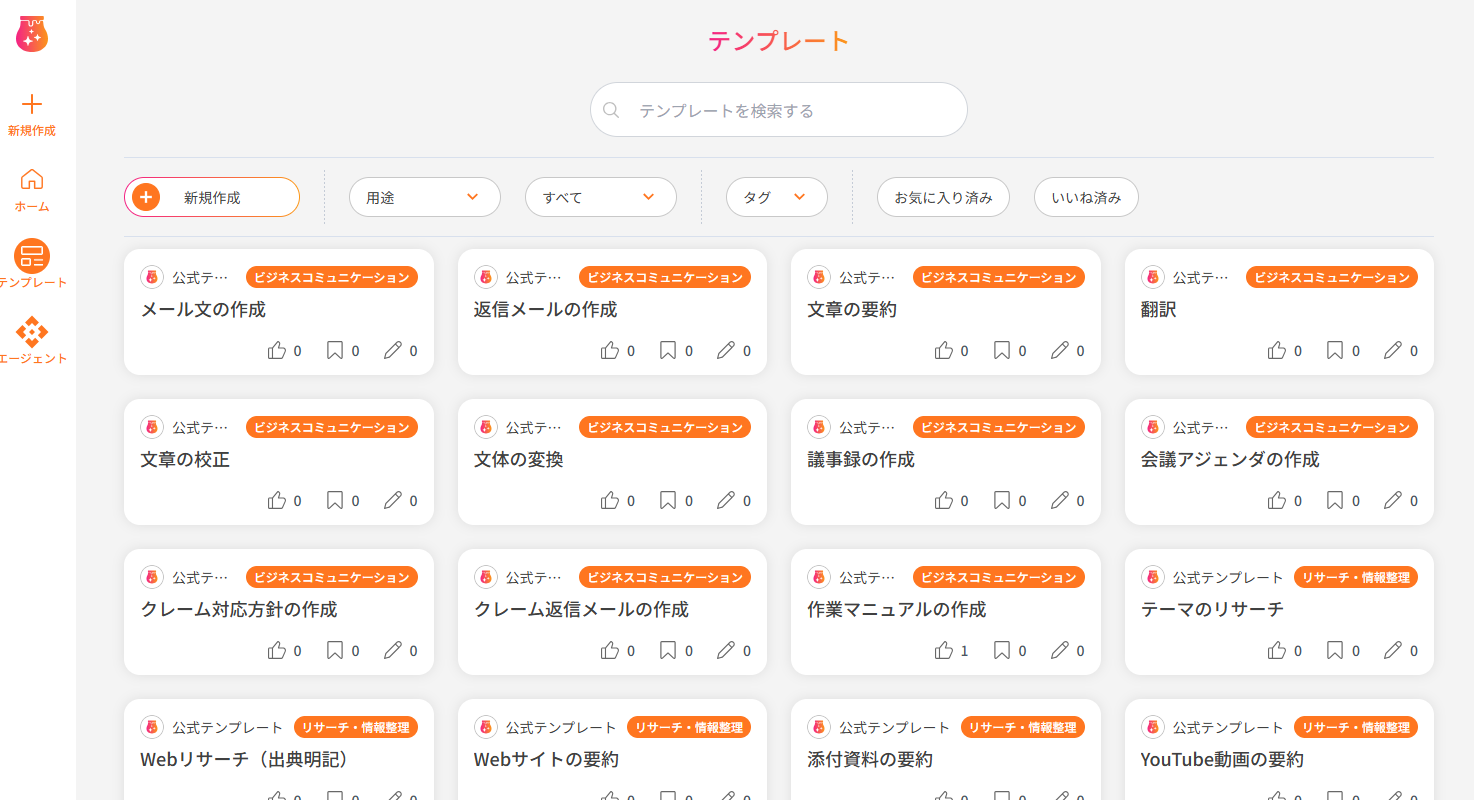Click the テンプレートを検索する search field
The image size is (1474, 800).
tap(778, 110)
